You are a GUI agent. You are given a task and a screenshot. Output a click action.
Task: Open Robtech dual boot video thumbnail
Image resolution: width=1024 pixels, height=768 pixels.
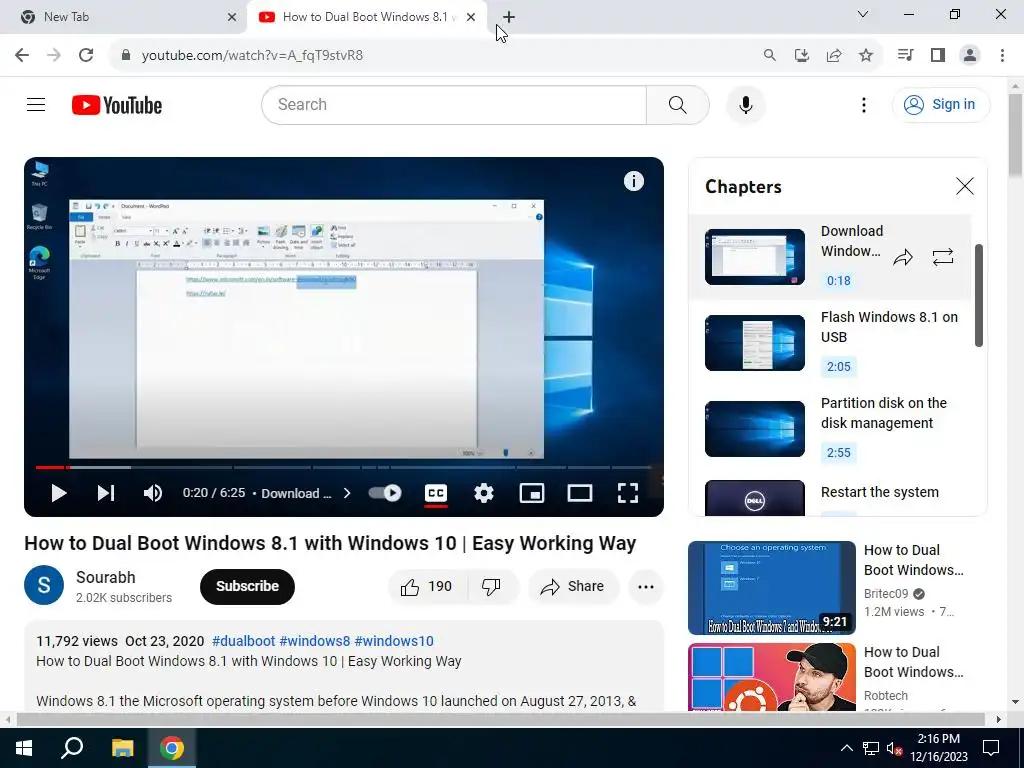[771, 677]
